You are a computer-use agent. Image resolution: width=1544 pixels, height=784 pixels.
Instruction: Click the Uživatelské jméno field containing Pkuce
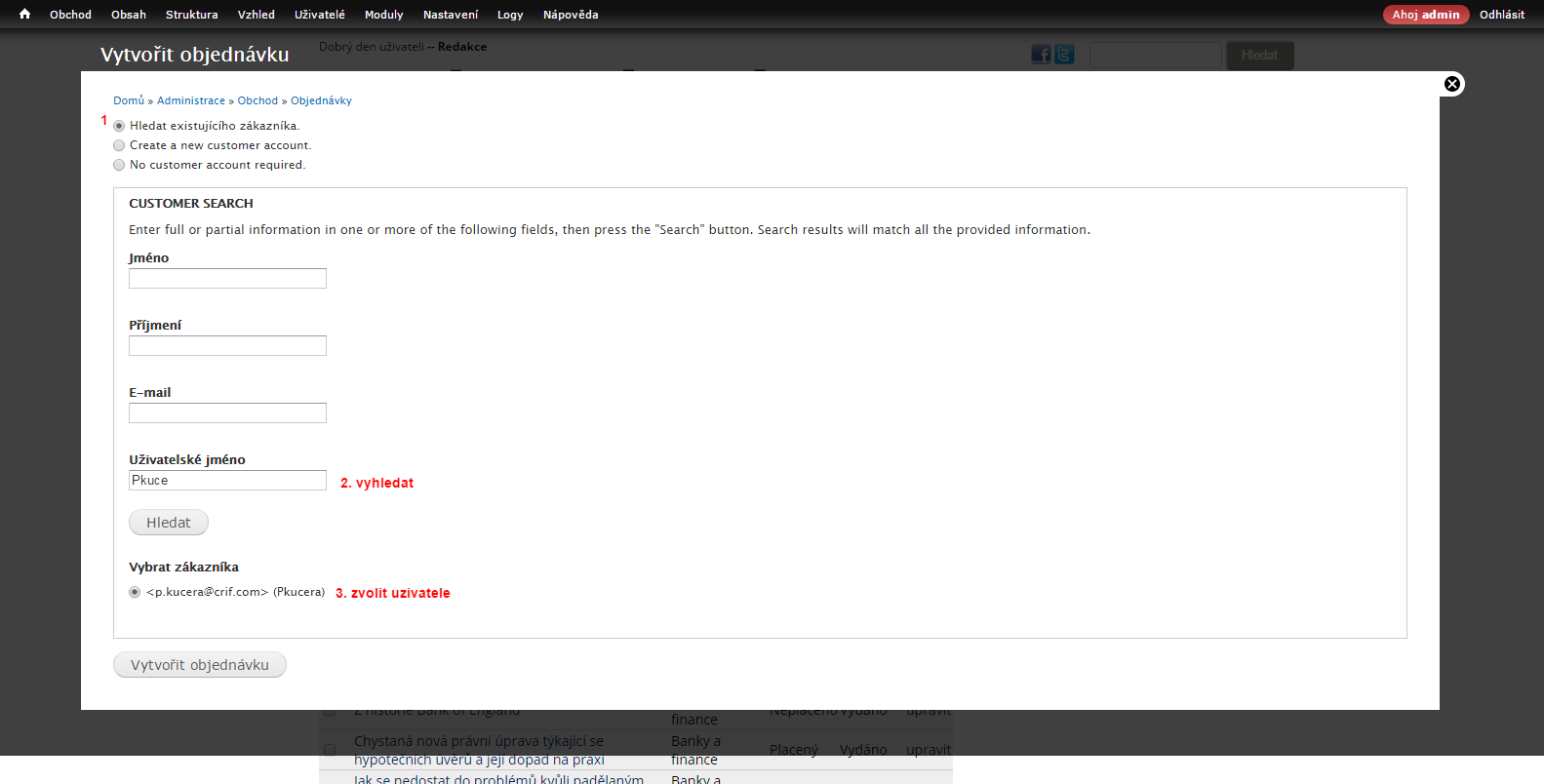pyautogui.click(x=227, y=481)
